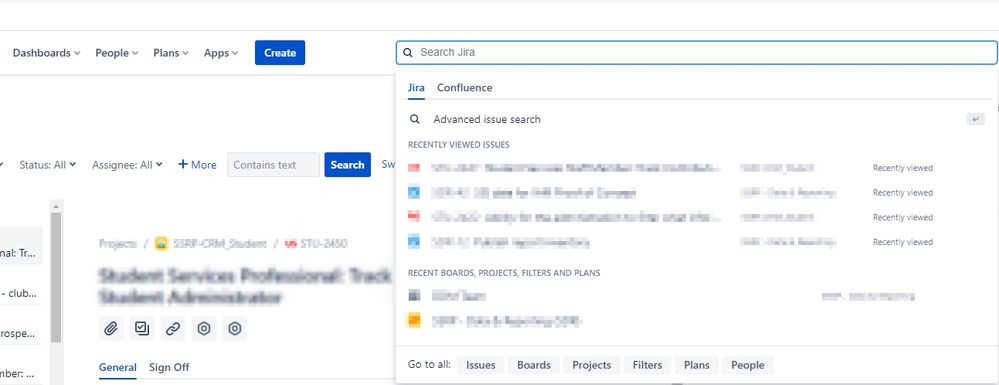Click the yellow project icon in the breadcrumb
The image size is (999, 385).
point(161,243)
